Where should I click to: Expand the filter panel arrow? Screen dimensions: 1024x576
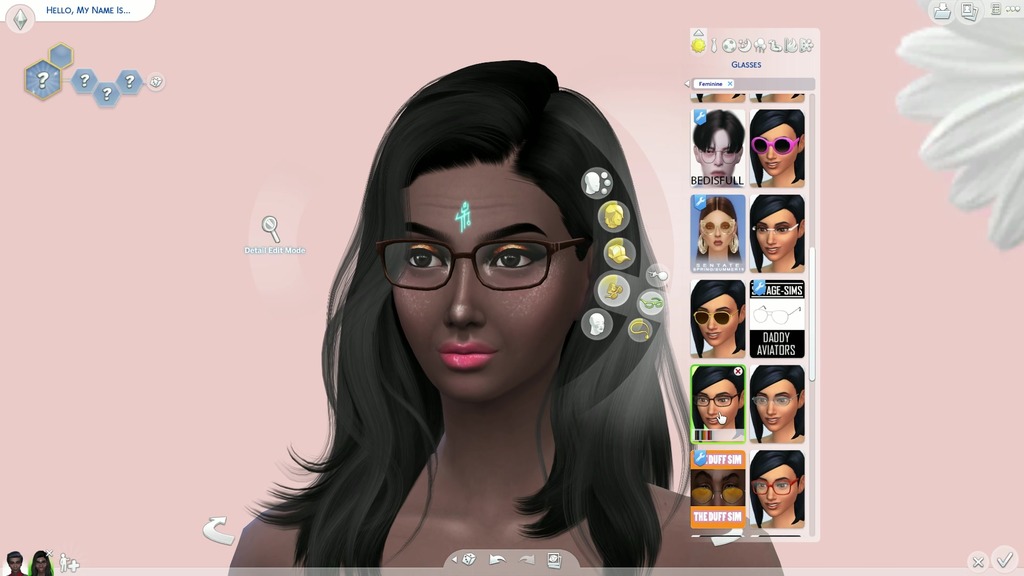point(686,84)
